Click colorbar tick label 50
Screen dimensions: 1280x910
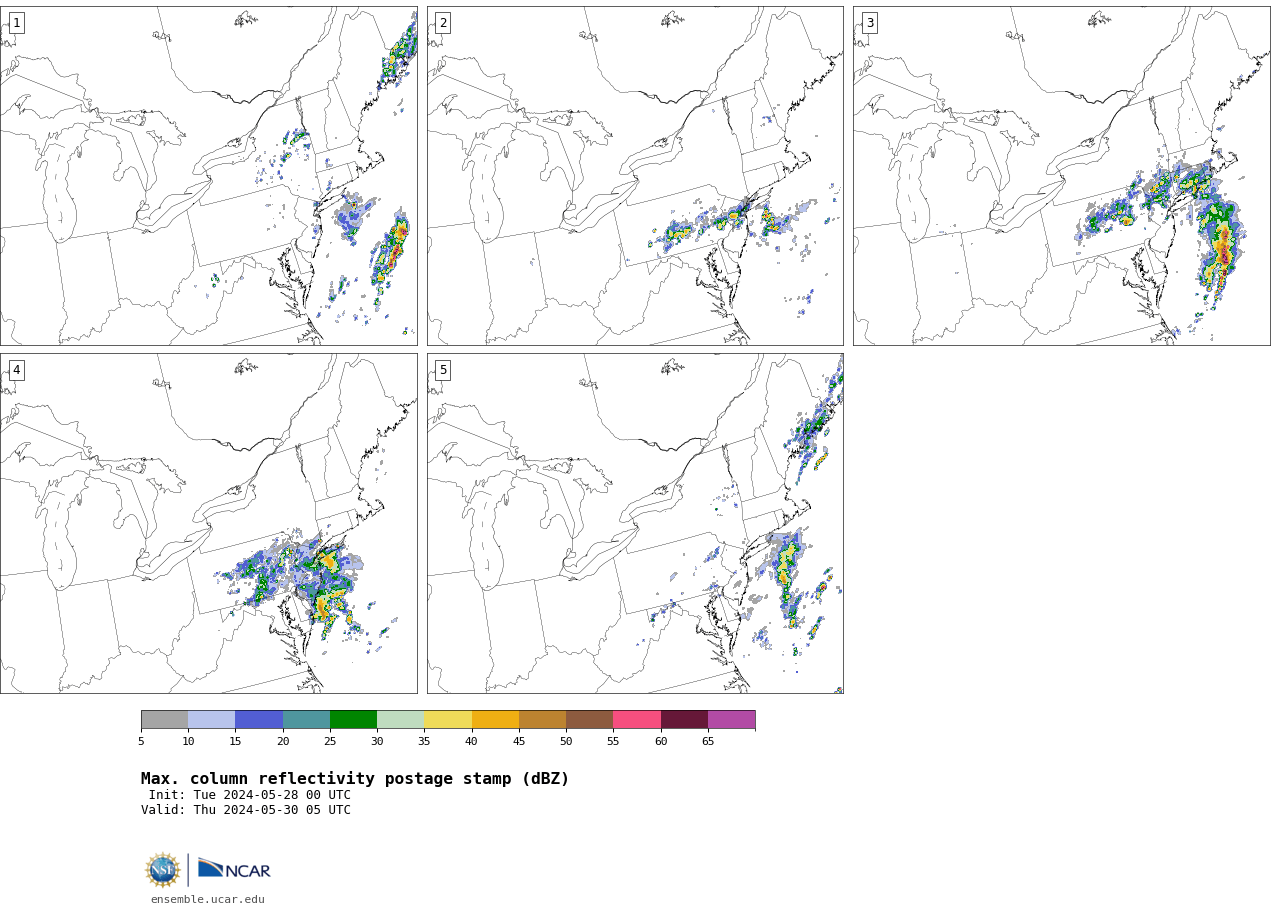[x=566, y=741]
